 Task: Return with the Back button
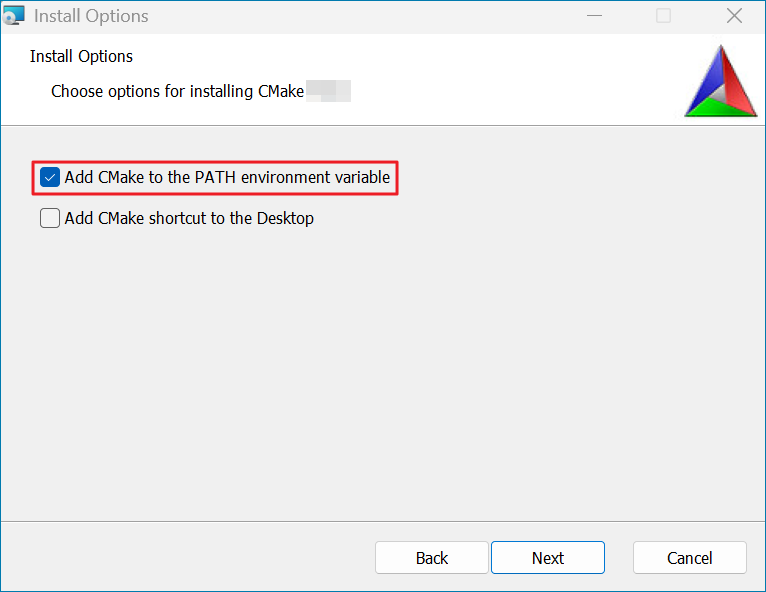pyautogui.click(x=432, y=557)
